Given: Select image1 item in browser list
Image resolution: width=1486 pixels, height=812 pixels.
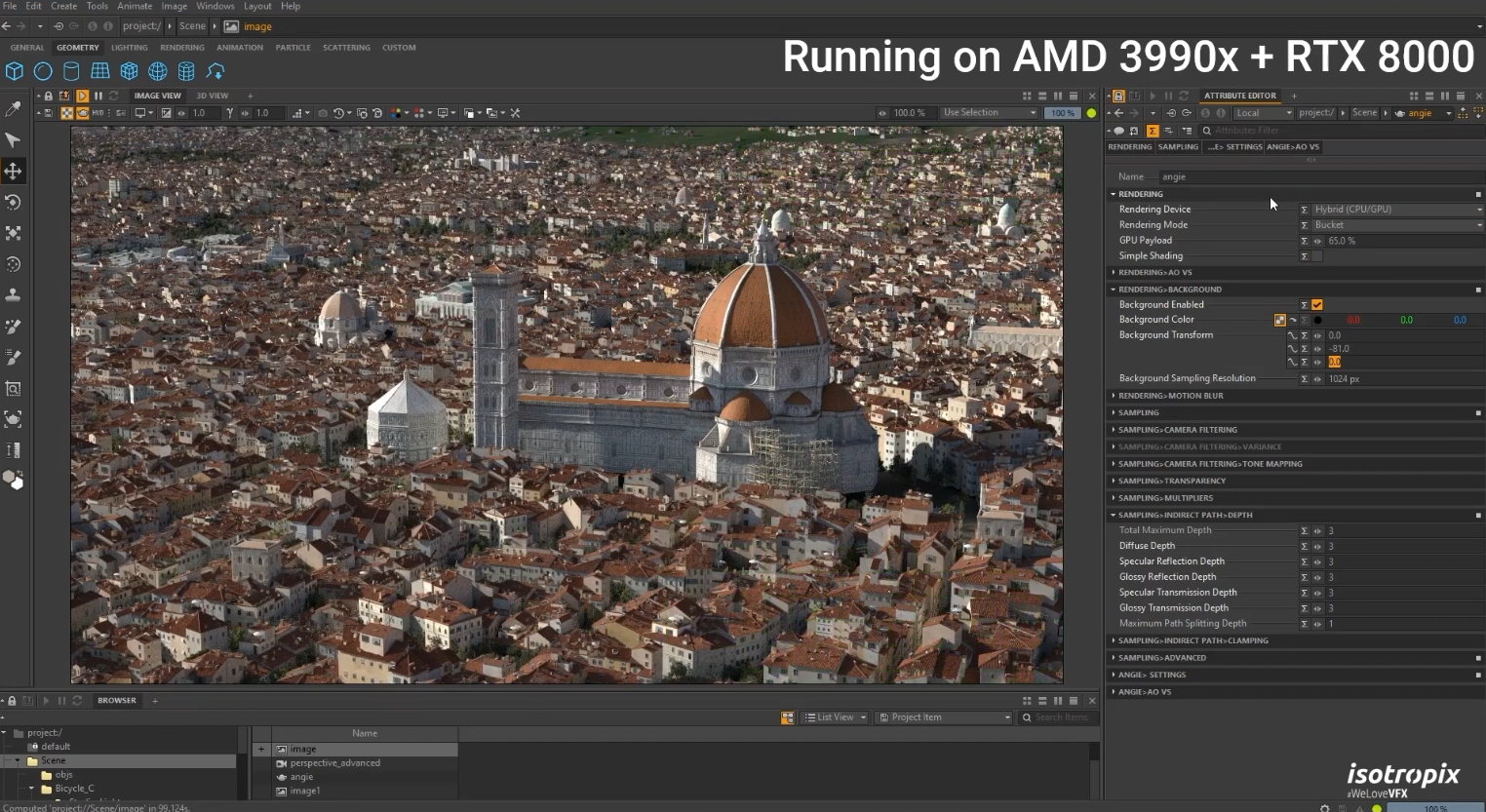Looking at the screenshot, I should (304, 791).
